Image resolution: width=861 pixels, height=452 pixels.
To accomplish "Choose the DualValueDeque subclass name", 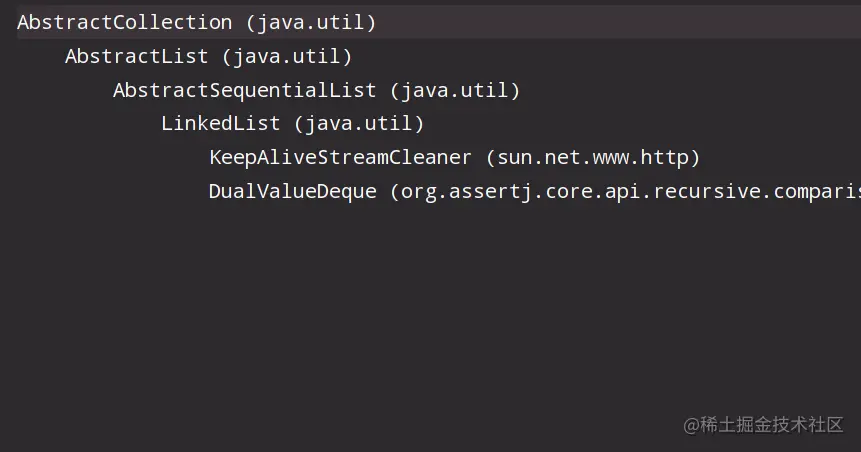I will point(292,192).
